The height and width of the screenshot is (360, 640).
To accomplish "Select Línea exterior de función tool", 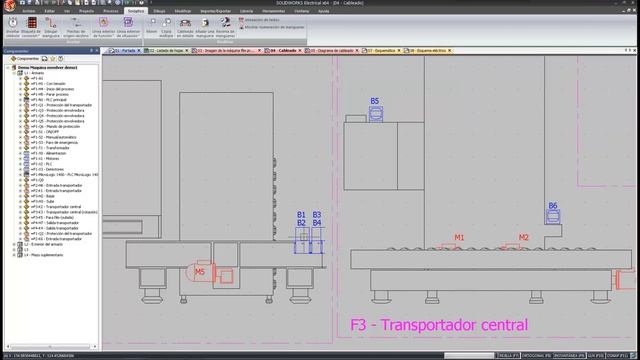I will pos(103,27).
